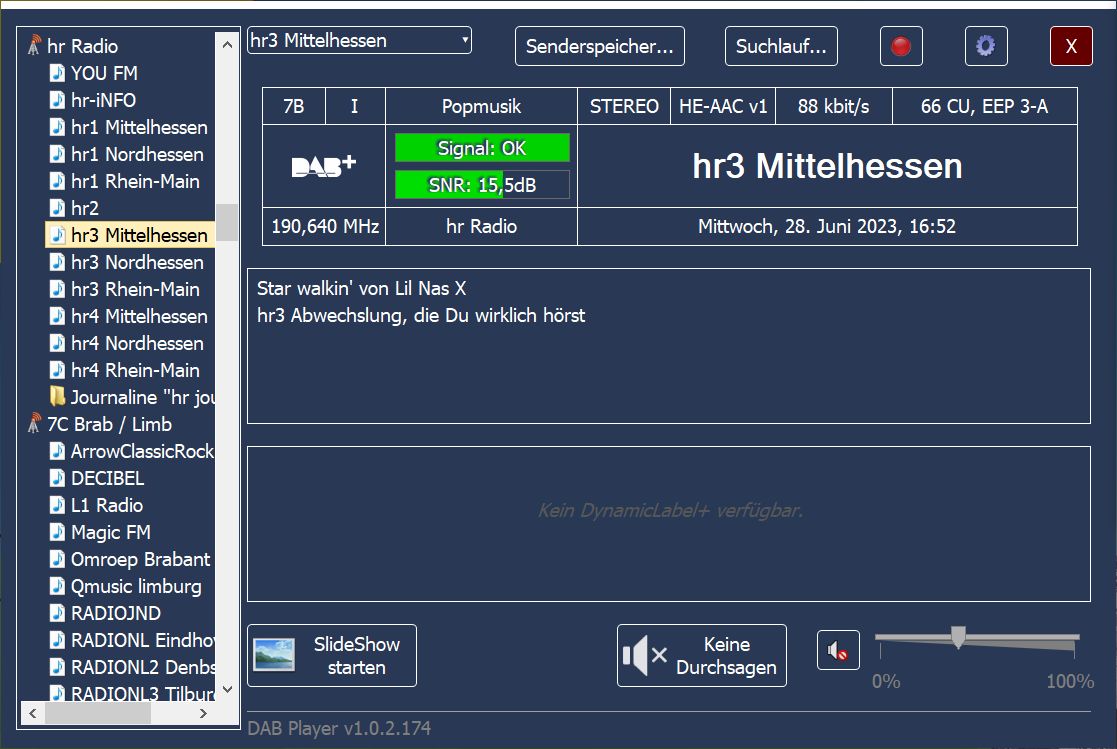1117x749 pixels.
Task: Select hr1 Nordhessen in the station list
Action: [137, 154]
